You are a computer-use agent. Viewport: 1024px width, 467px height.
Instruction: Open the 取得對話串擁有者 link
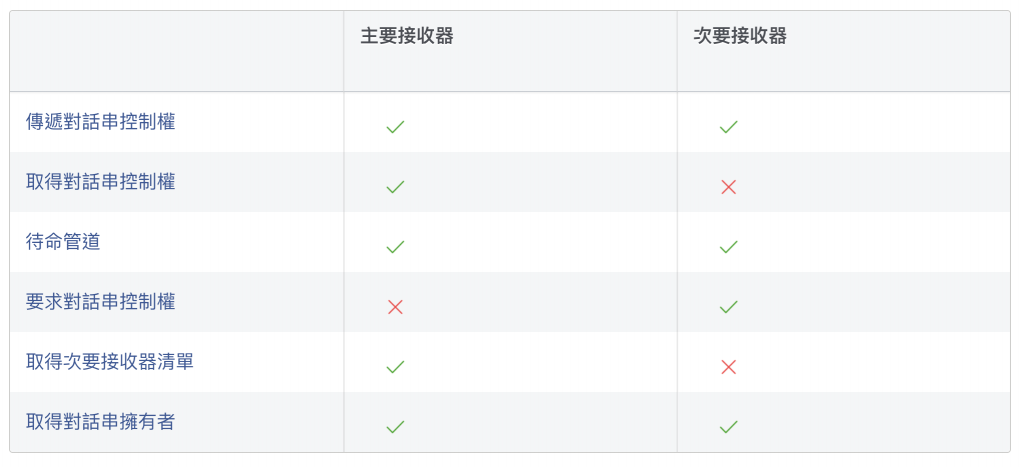(x=101, y=422)
